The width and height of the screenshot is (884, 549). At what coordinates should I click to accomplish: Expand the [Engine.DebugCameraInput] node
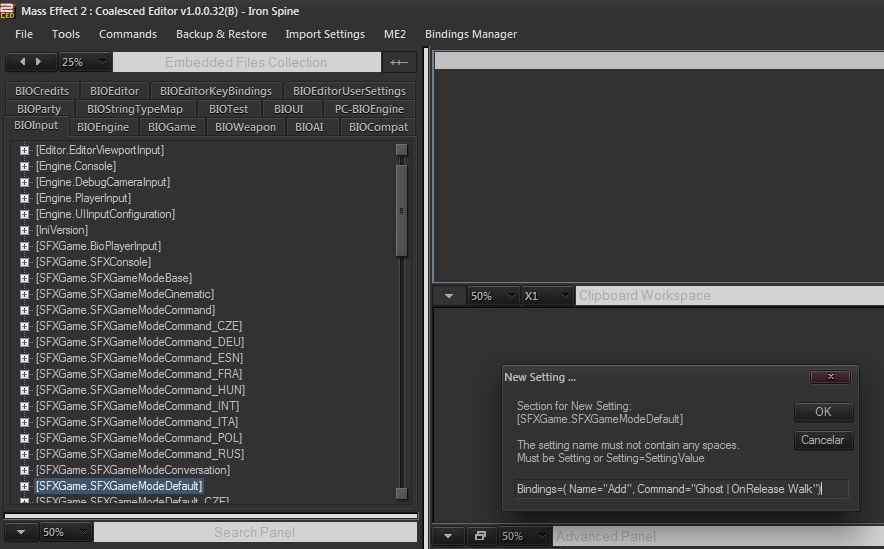[24, 182]
